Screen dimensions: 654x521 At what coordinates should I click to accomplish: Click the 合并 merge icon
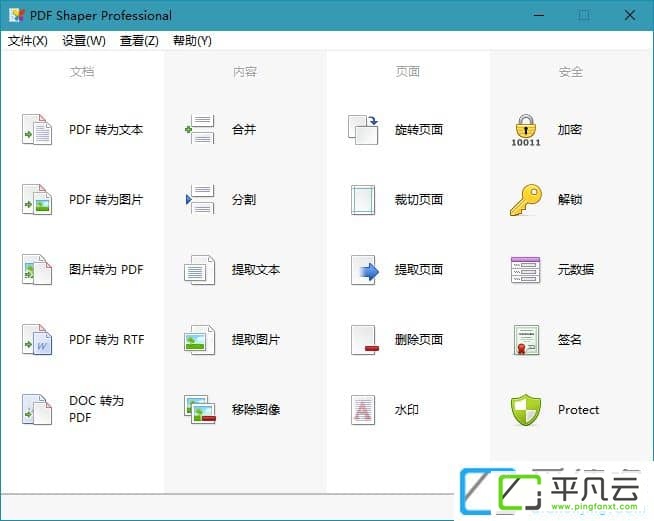pos(200,129)
